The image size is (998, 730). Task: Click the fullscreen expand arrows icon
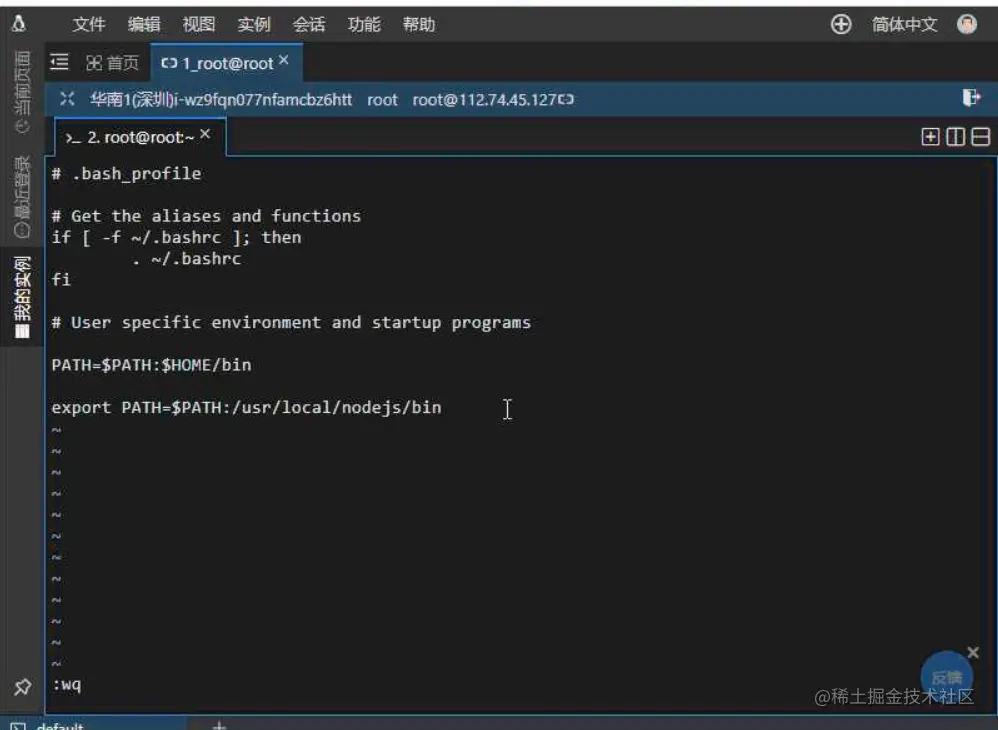tap(67, 99)
